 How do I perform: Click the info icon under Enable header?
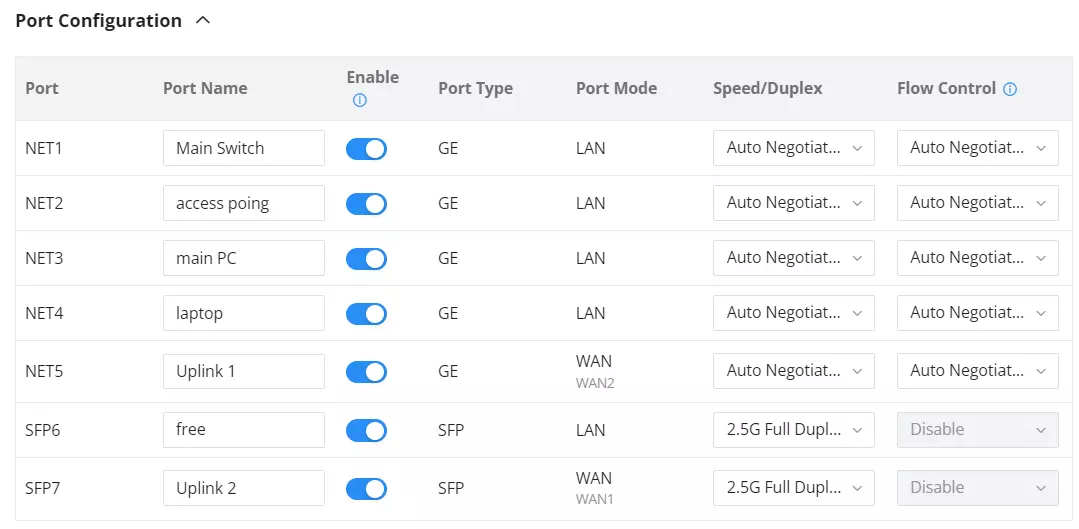(x=359, y=100)
